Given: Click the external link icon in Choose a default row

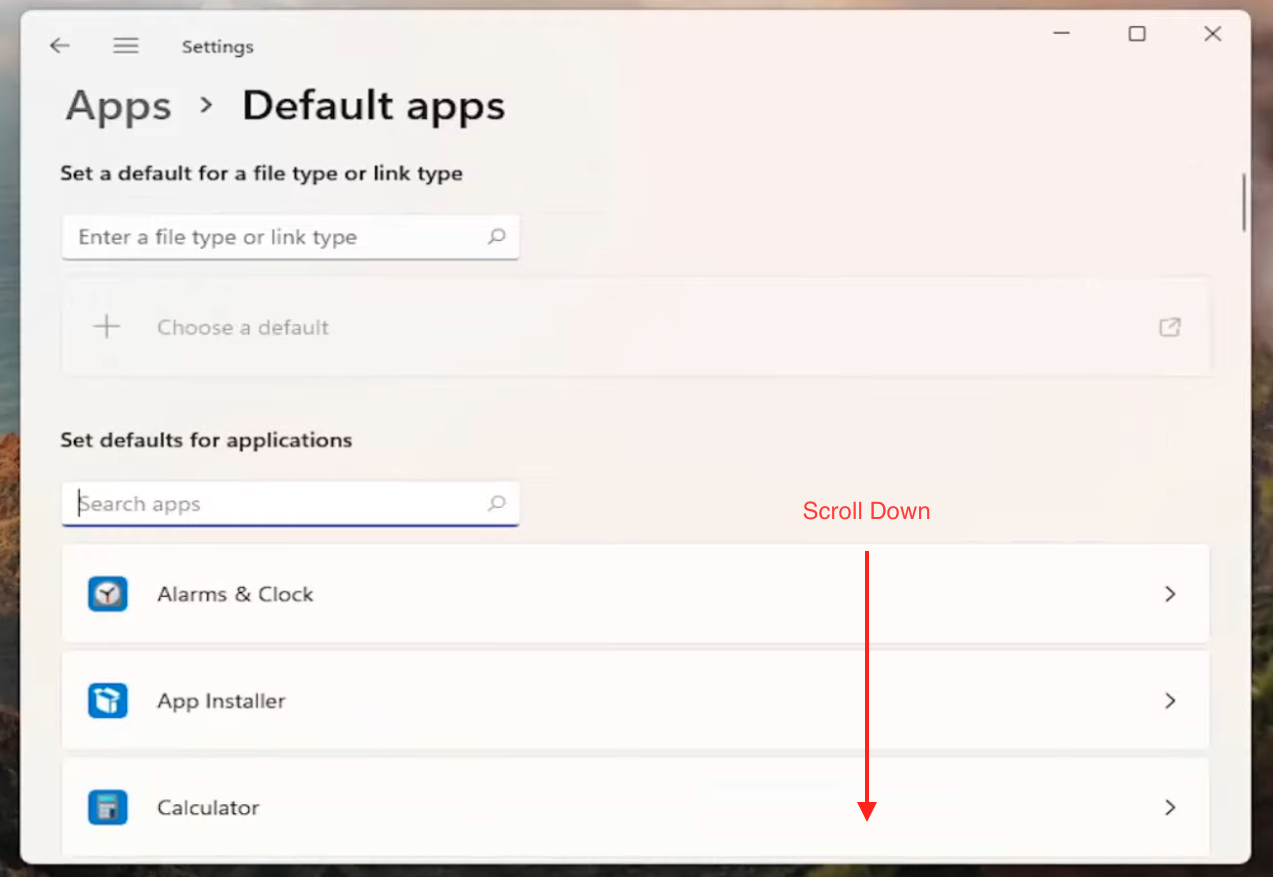Looking at the screenshot, I should (1169, 327).
